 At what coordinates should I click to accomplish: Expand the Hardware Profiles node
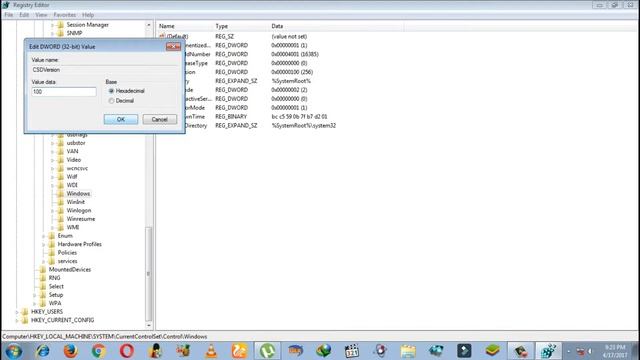[43, 244]
